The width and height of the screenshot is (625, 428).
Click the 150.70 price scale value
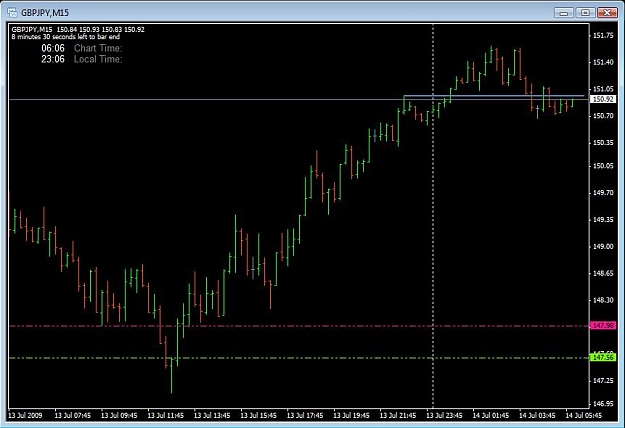coord(603,116)
